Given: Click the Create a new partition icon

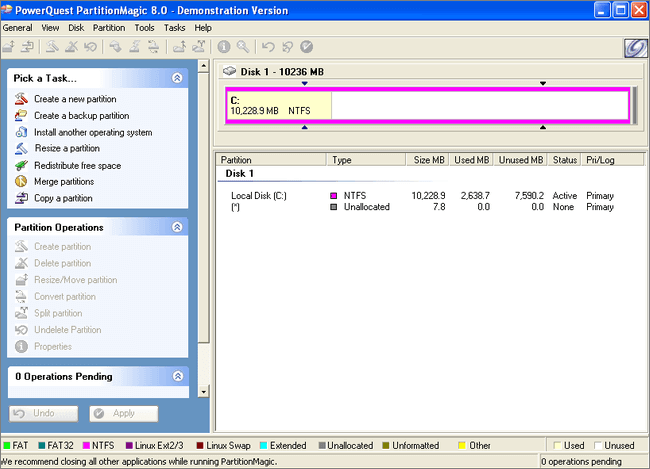Looking at the screenshot, I should click(x=22, y=99).
